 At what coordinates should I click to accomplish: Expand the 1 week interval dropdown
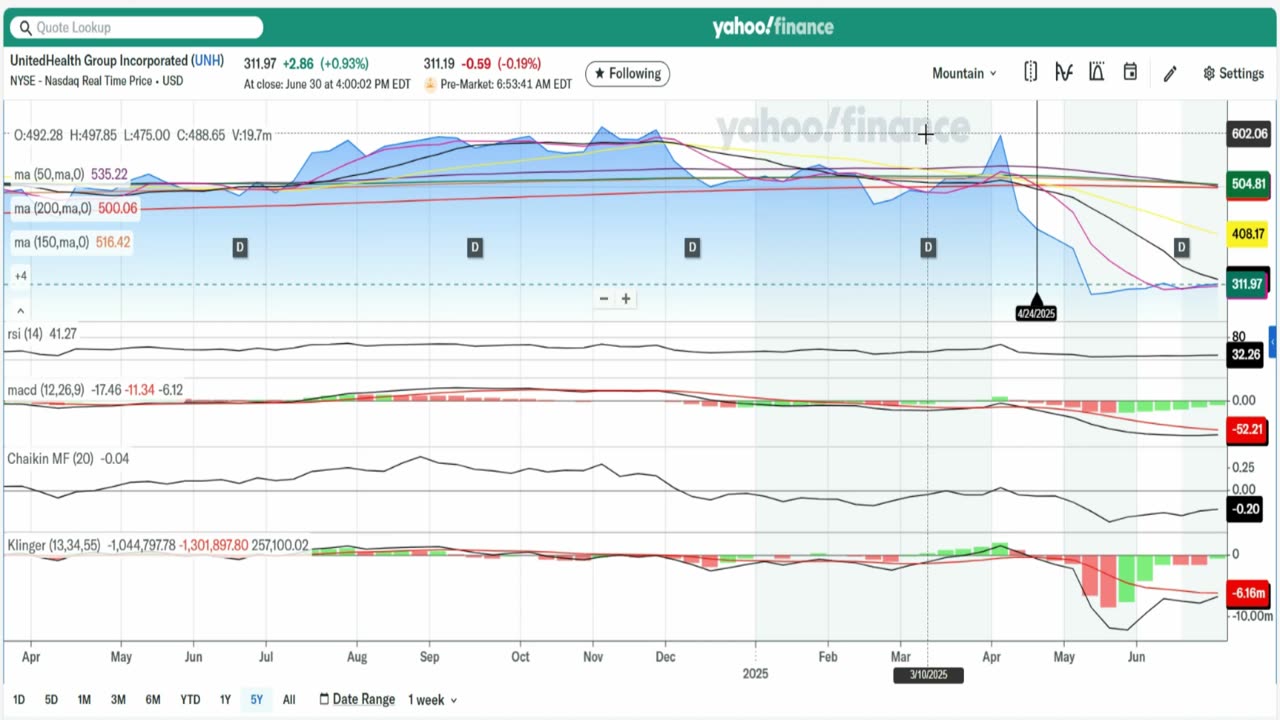click(433, 700)
